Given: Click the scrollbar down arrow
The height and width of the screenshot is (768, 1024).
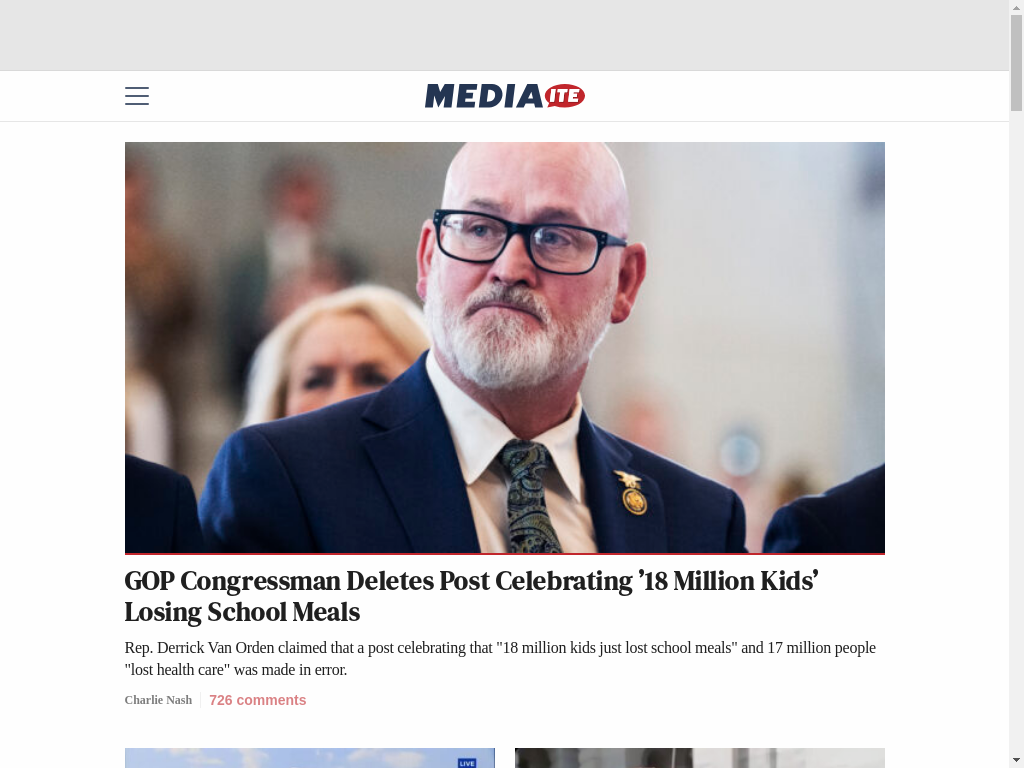Looking at the screenshot, I should click(1016, 761).
